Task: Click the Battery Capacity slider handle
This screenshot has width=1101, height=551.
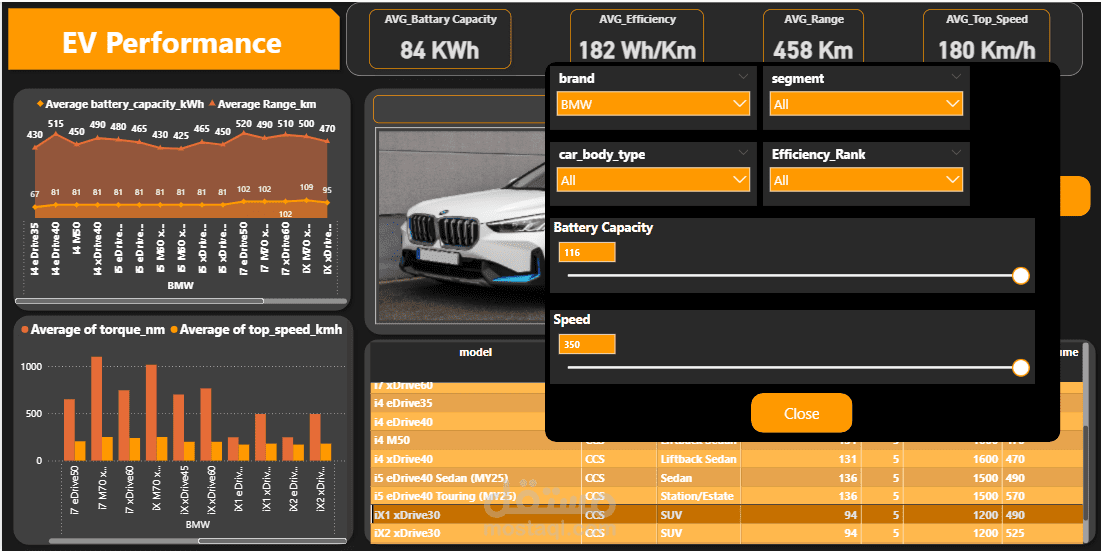Action: click(x=1021, y=276)
